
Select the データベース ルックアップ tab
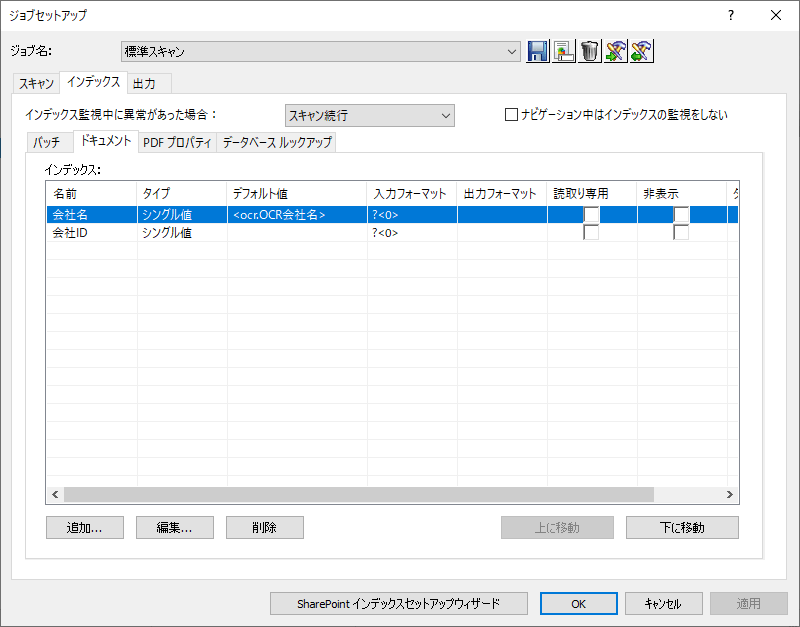277,142
